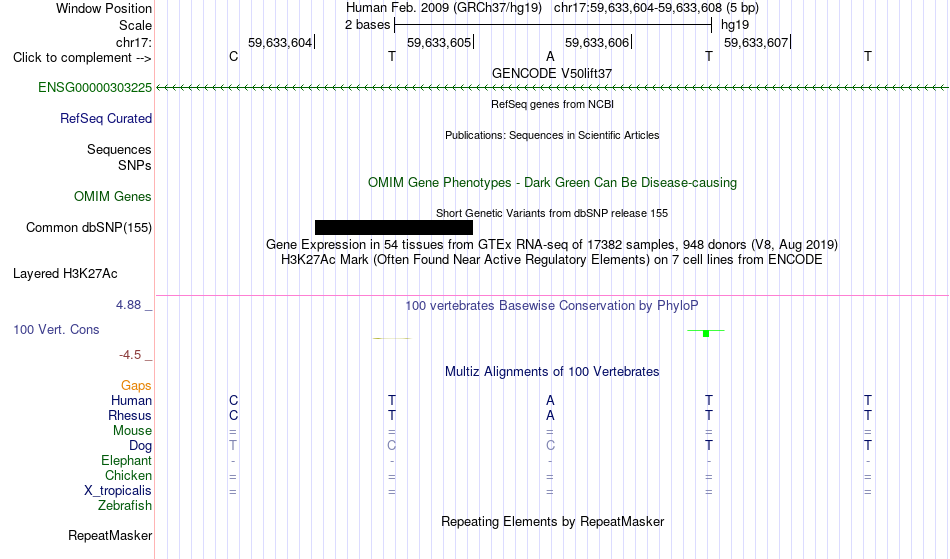Click GENCODE V50lift37 track title

[552, 73]
